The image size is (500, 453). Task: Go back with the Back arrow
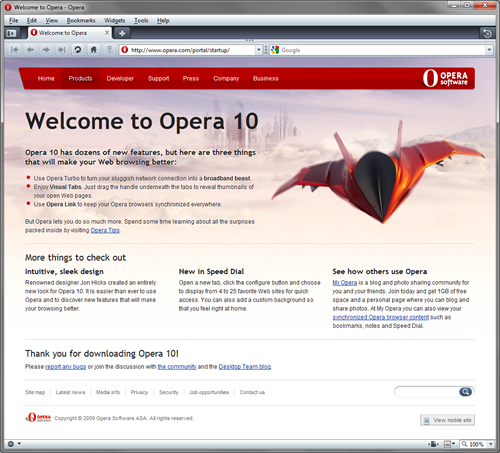pyautogui.click(x=30, y=50)
